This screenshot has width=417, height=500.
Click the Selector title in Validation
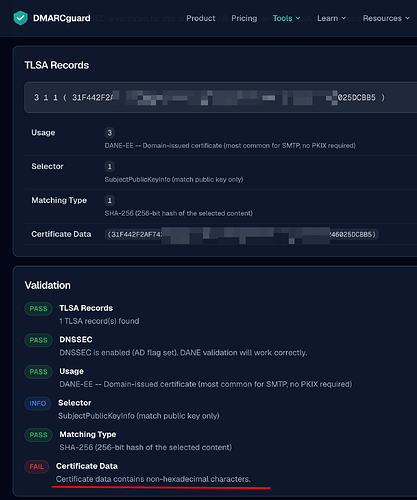pos(75,403)
